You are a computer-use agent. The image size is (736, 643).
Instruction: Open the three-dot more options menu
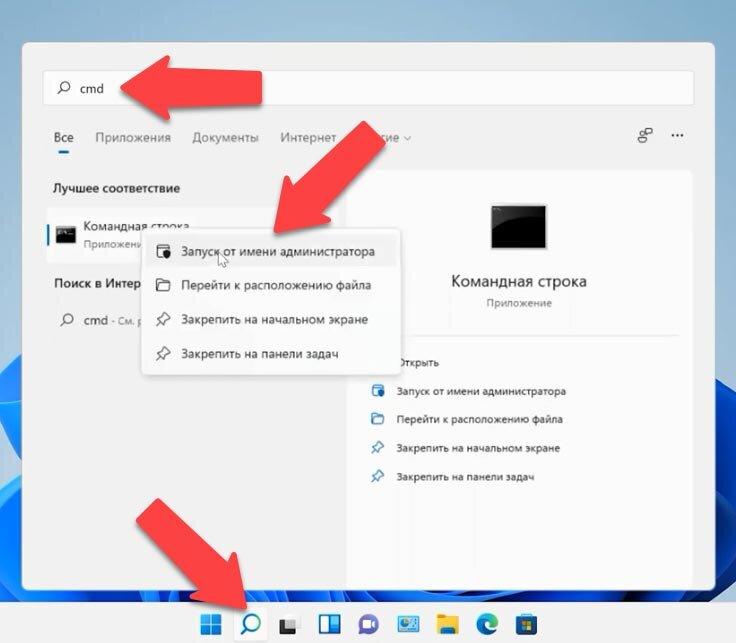pos(677,136)
